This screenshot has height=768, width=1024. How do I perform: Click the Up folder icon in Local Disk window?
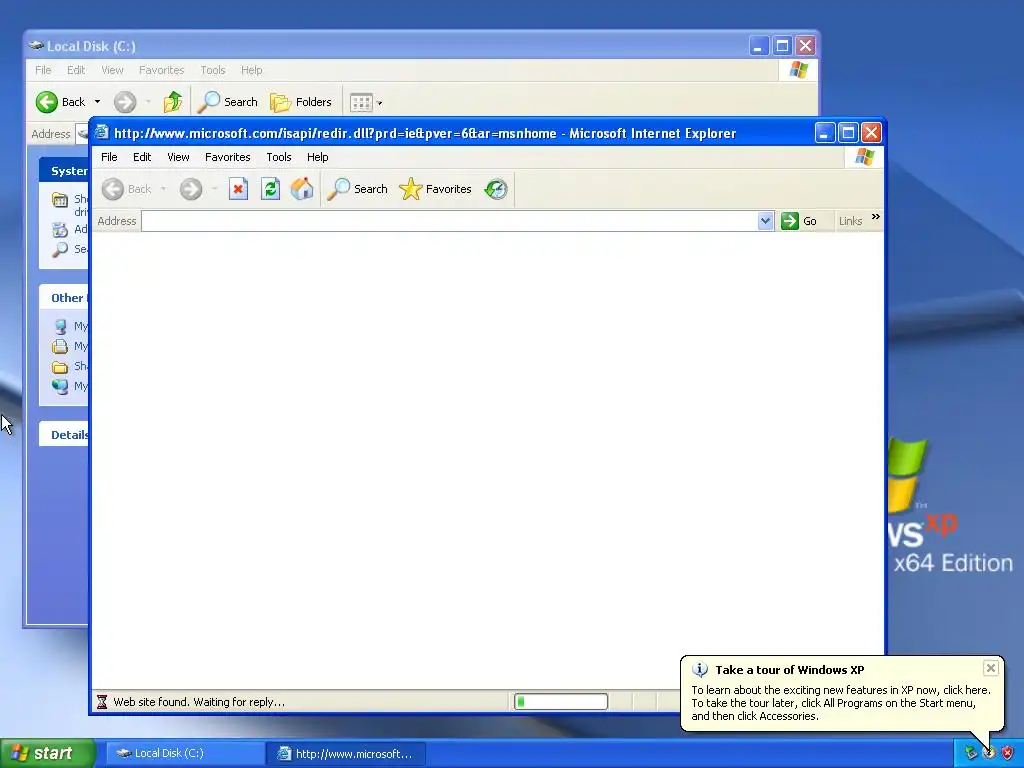172,102
